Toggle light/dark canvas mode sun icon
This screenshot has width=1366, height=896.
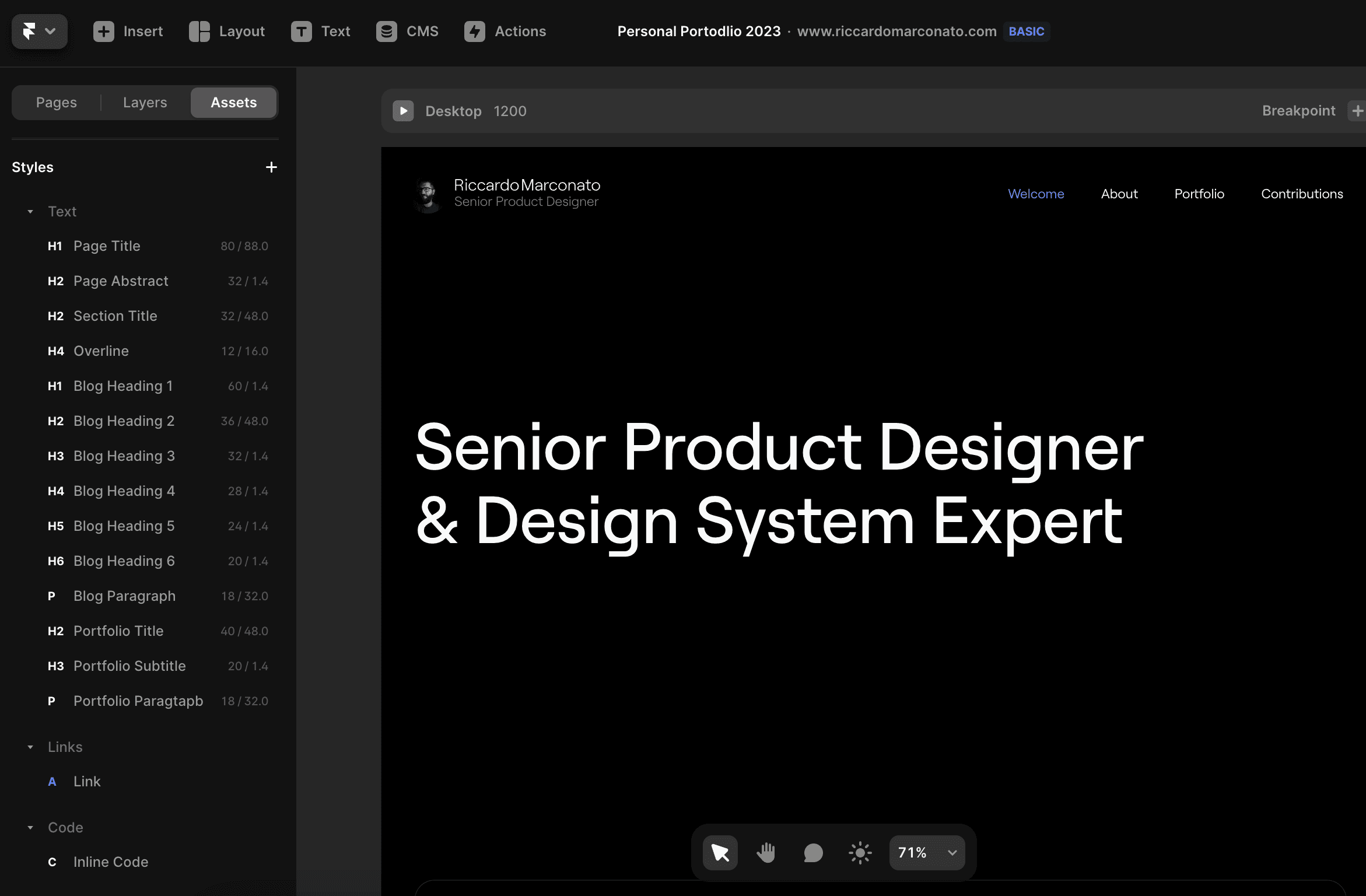click(x=860, y=853)
